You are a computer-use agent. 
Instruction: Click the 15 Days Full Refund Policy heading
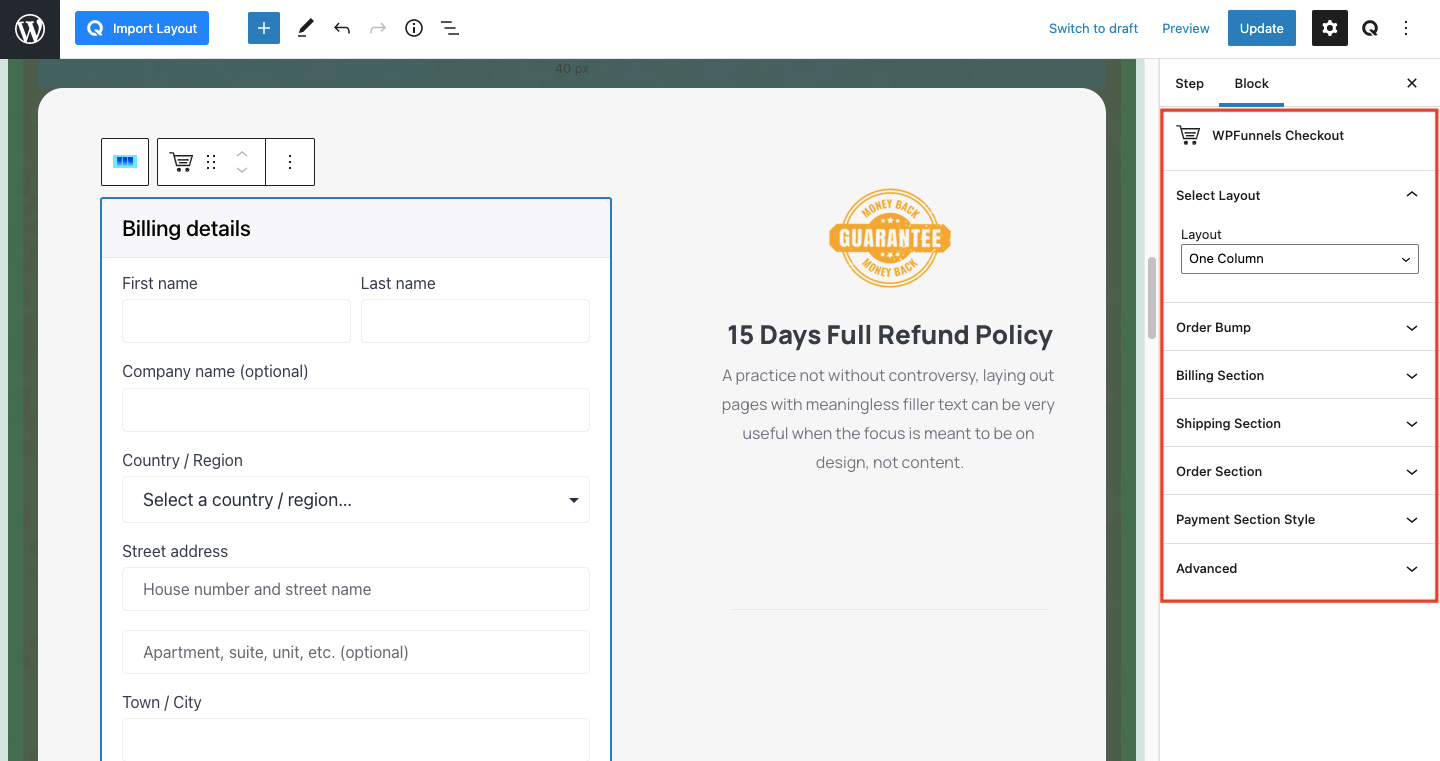pos(890,335)
